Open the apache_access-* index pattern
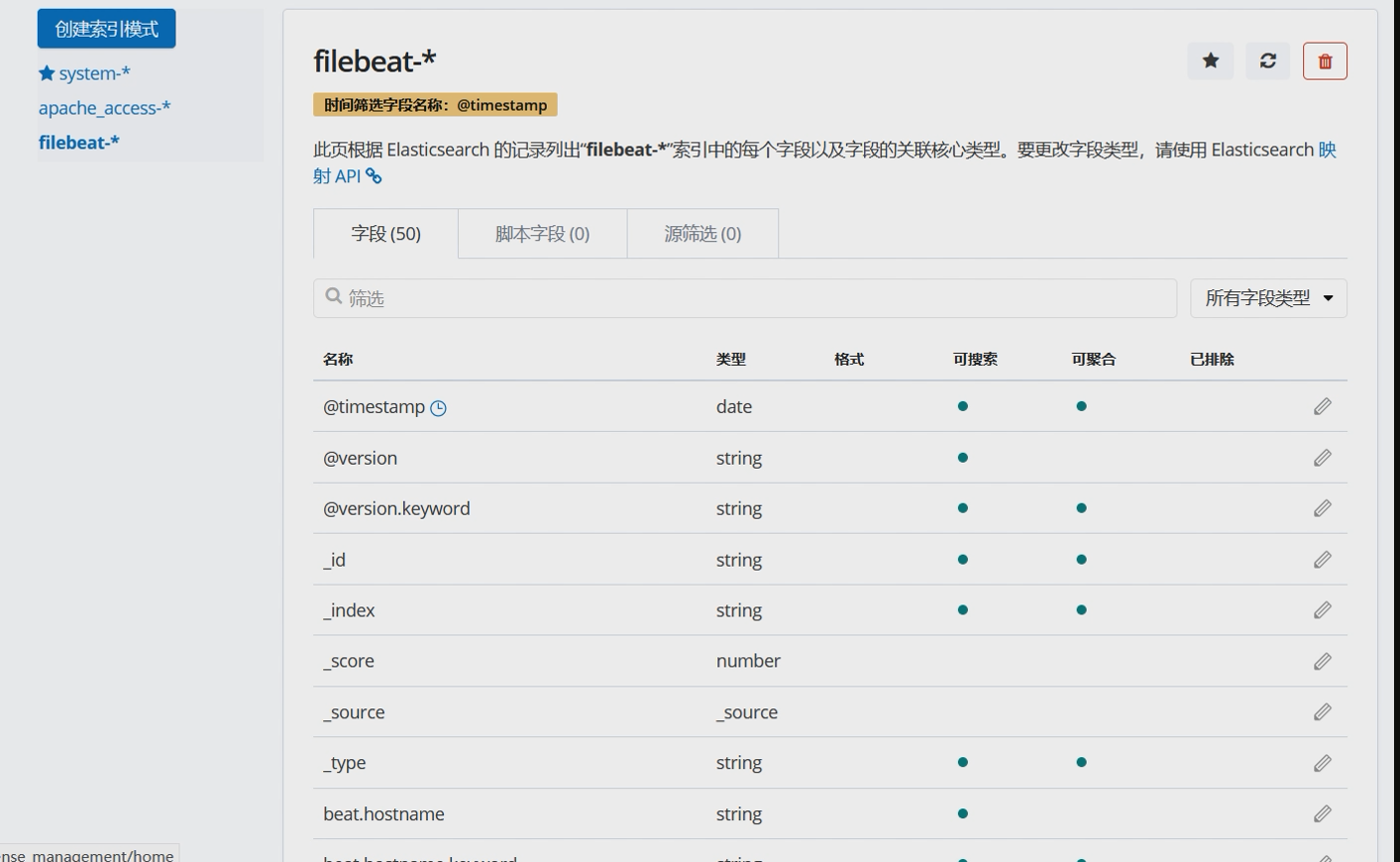Viewport: 1400px width, 862px height. coord(104,108)
